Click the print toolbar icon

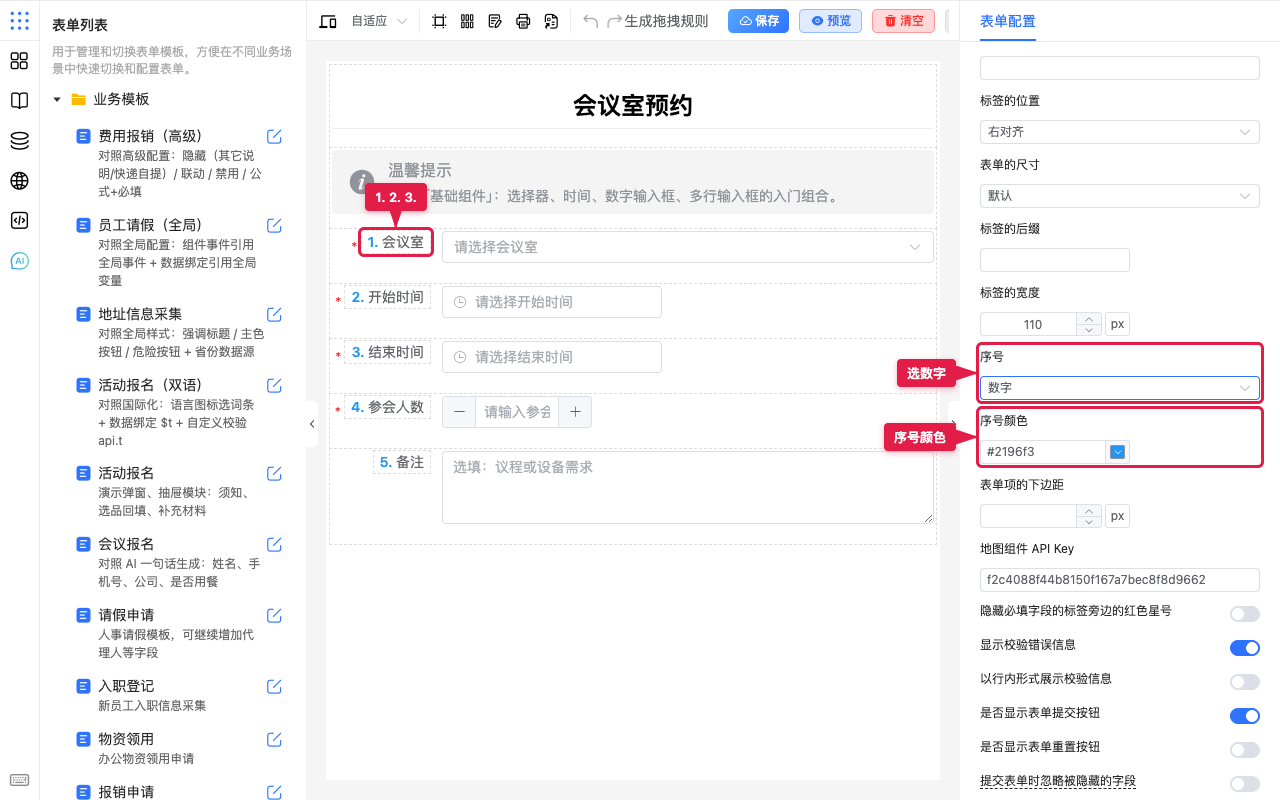523,21
